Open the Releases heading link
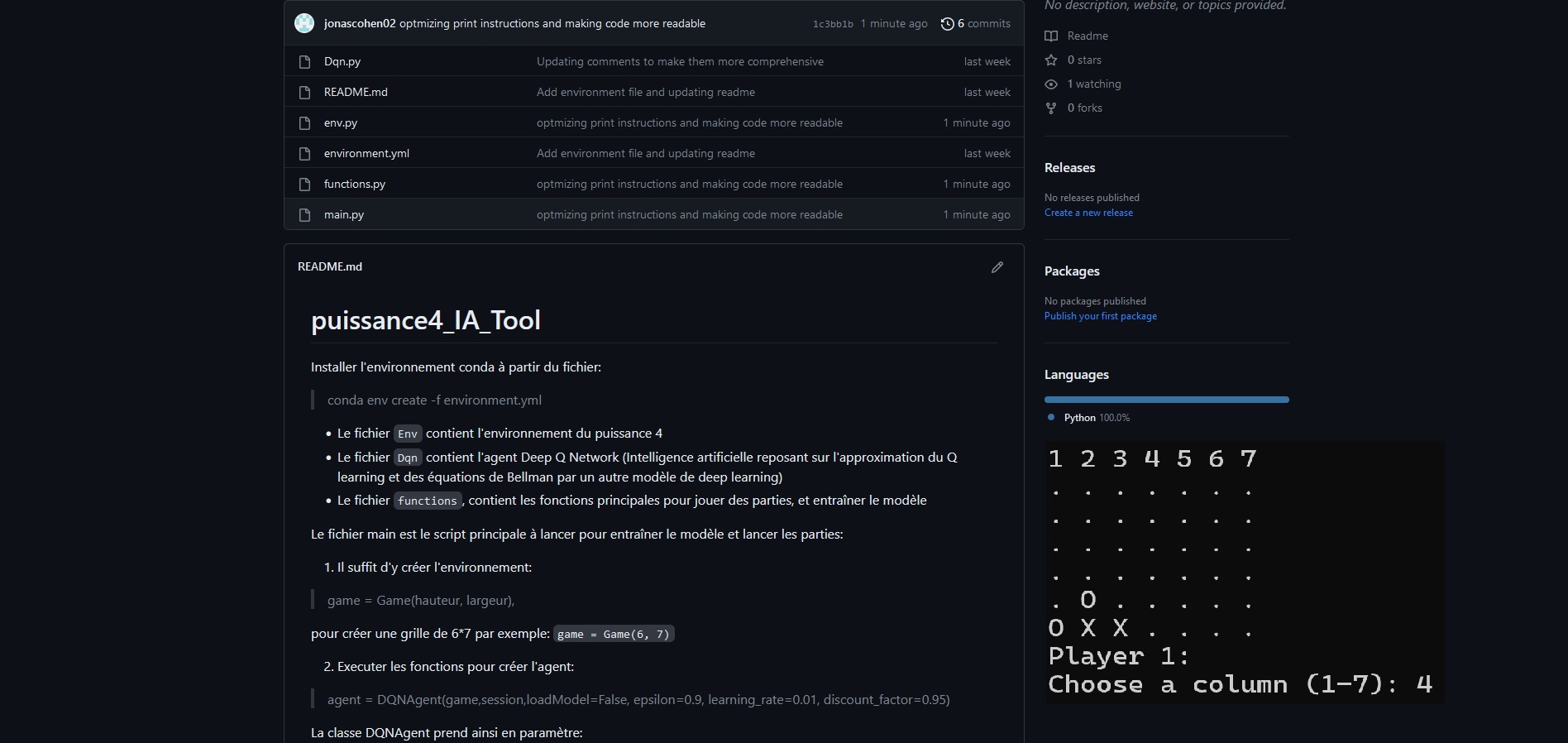Viewport: 1568px width, 743px height. click(1069, 167)
